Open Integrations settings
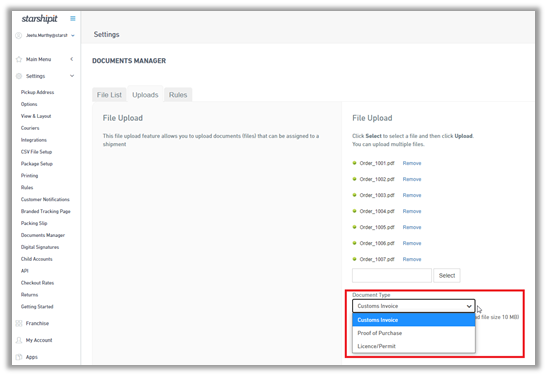The height and width of the screenshot is (376, 547). [x=33, y=140]
